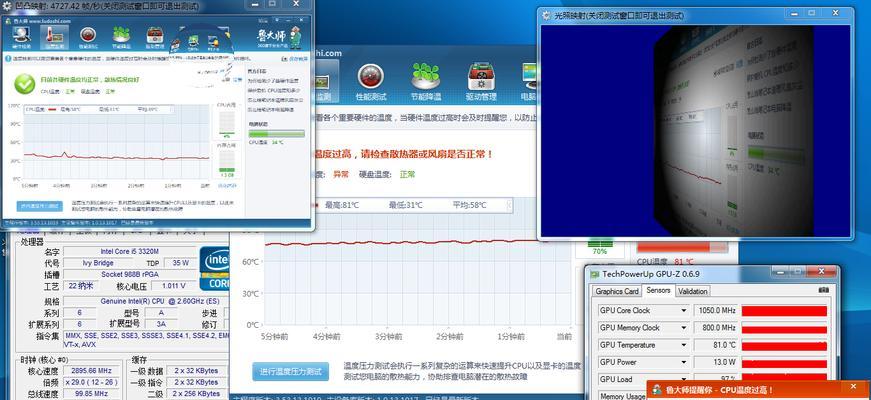The width and height of the screenshot is (871, 400).
Task: Select the 1.011 V core voltage value
Action: tap(173, 286)
